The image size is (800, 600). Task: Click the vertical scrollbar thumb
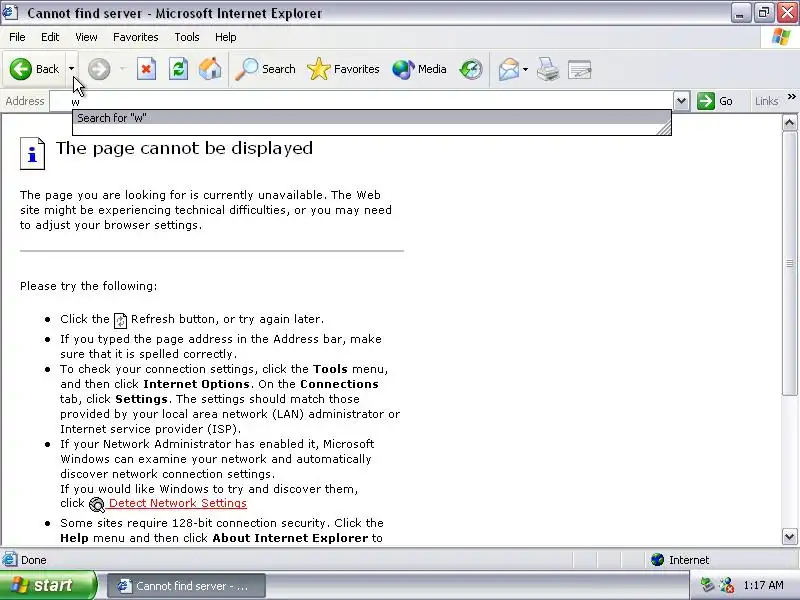point(789,263)
